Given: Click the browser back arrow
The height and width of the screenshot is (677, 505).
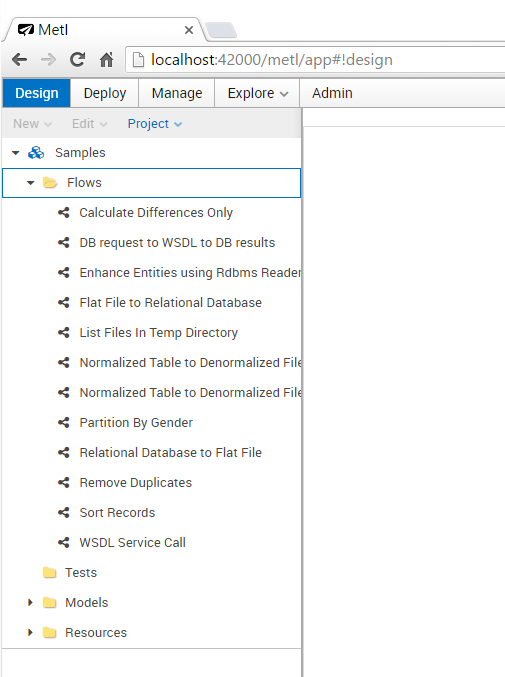Looking at the screenshot, I should (19, 59).
